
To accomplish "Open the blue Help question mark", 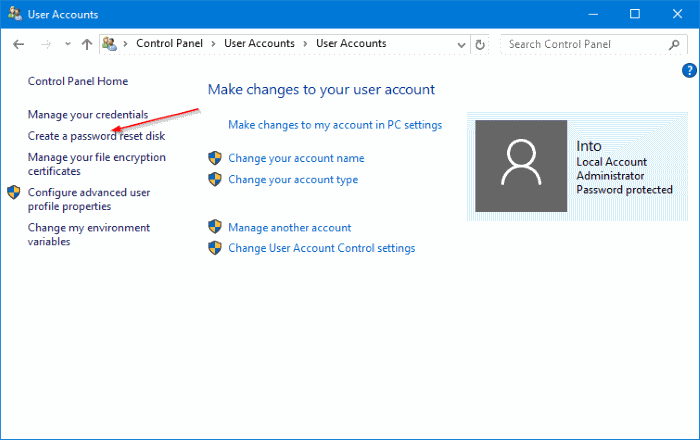I will point(689,70).
